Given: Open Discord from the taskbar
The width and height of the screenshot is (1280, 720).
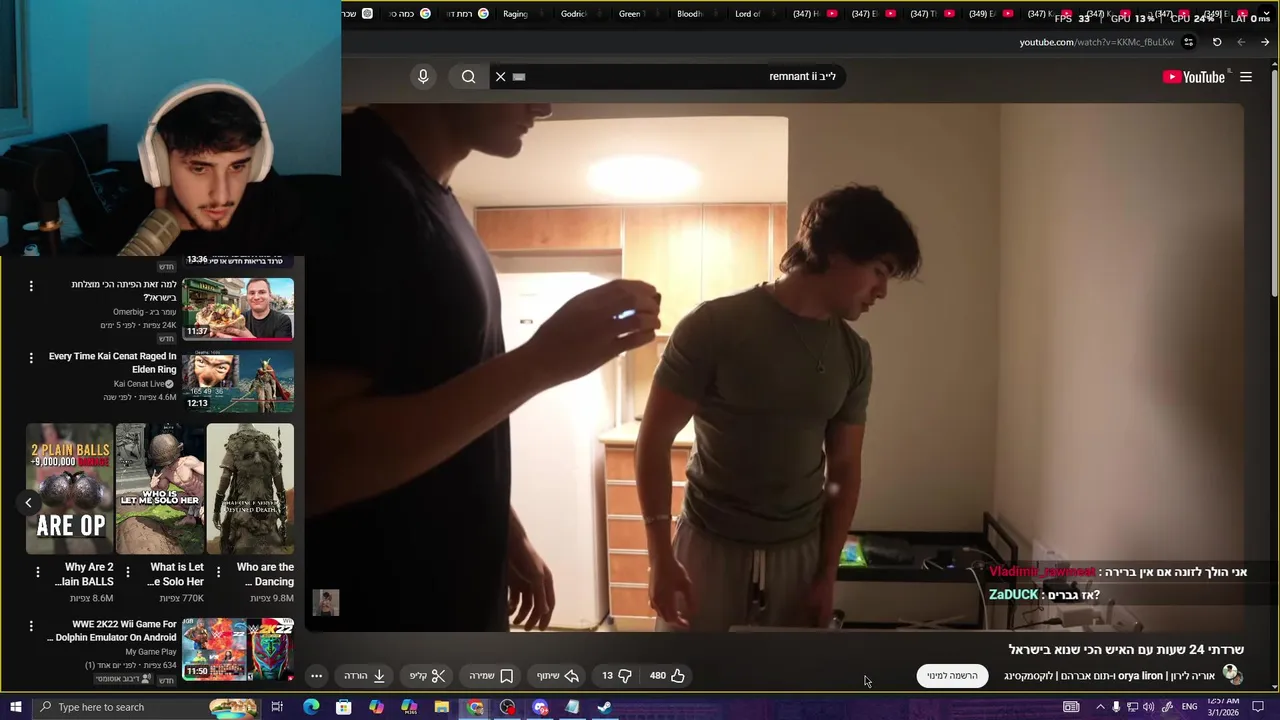Looking at the screenshot, I should pos(540,707).
